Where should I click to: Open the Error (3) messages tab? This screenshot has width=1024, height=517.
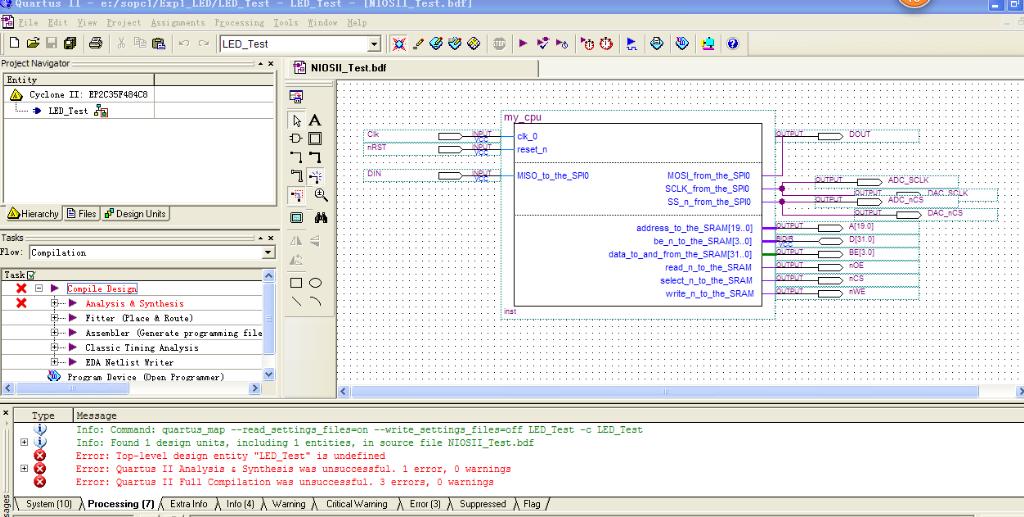point(423,504)
